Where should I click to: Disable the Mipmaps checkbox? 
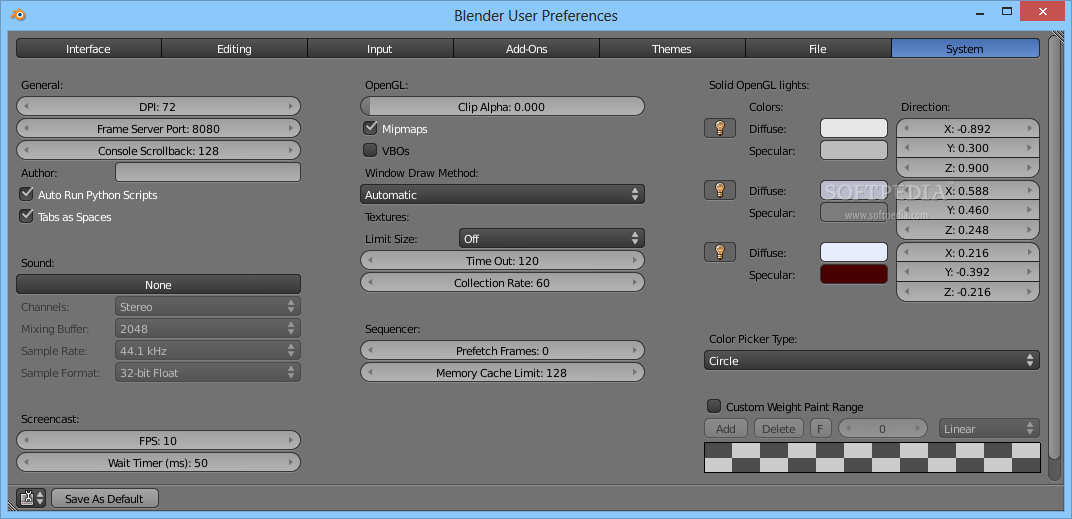click(371, 129)
